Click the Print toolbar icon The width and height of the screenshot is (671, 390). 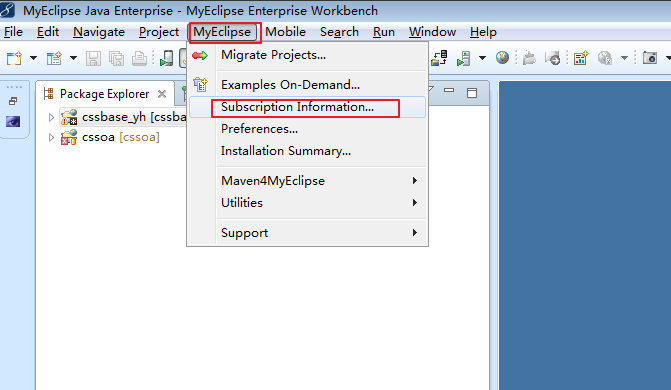click(139, 58)
